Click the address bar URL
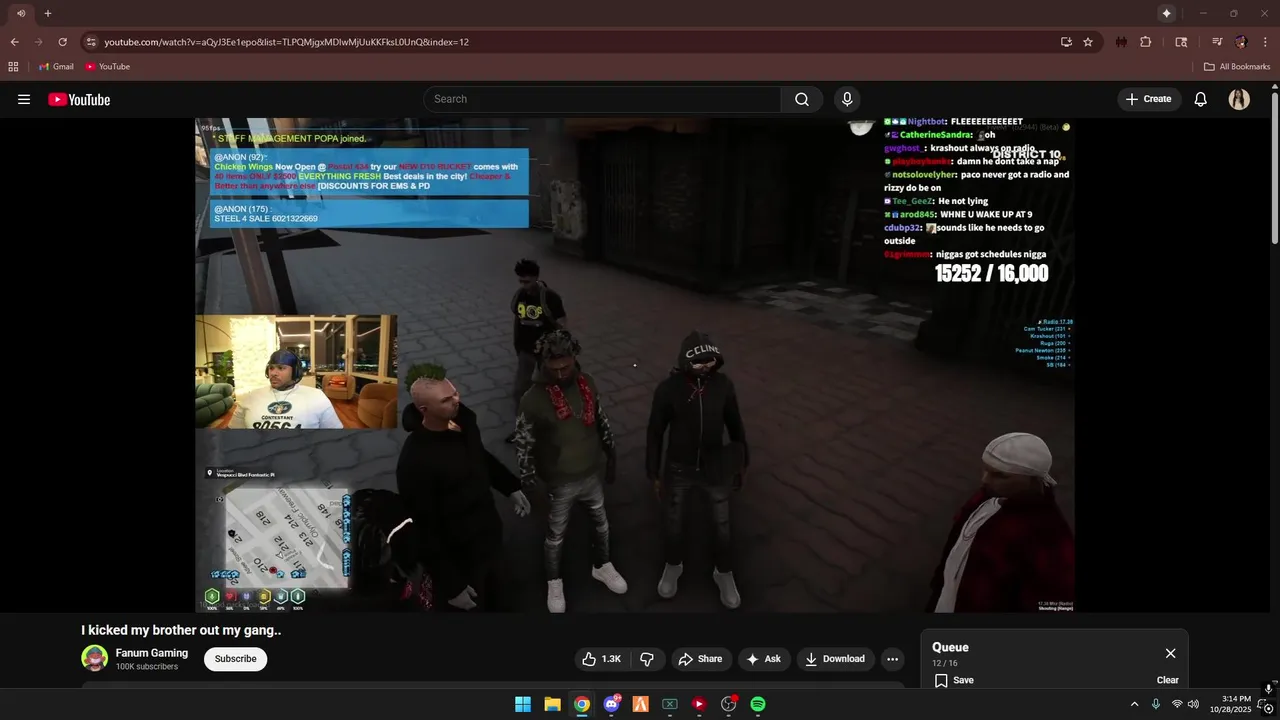The image size is (1280, 720). click(x=286, y=42)
